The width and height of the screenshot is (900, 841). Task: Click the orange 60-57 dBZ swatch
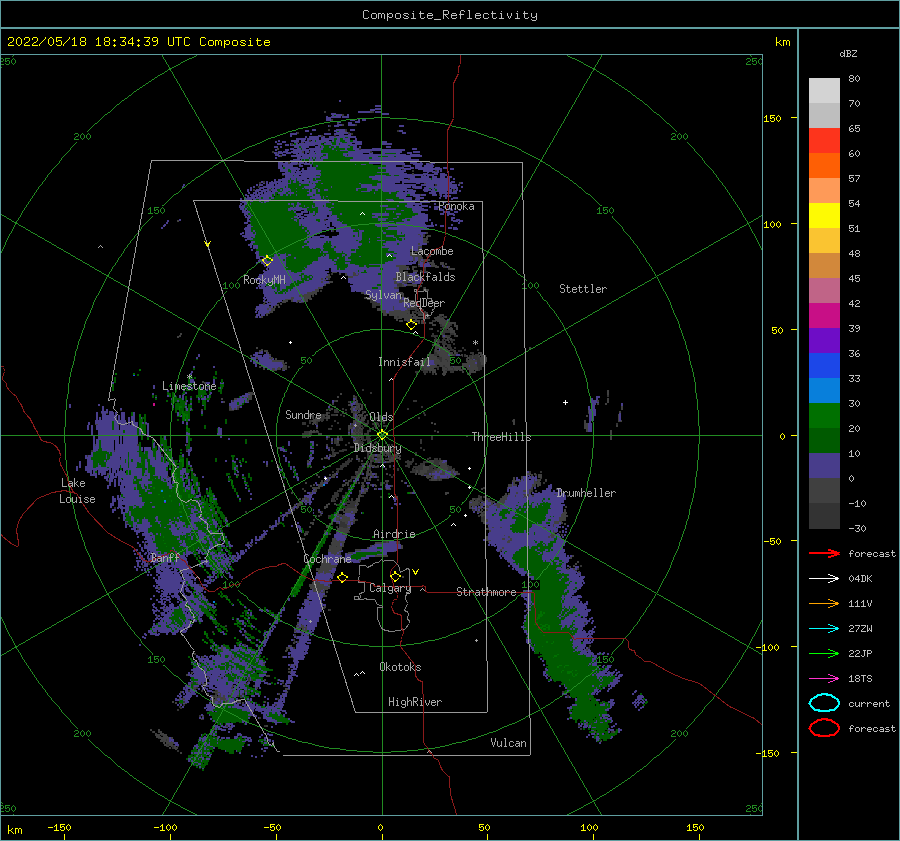[824, 166]
